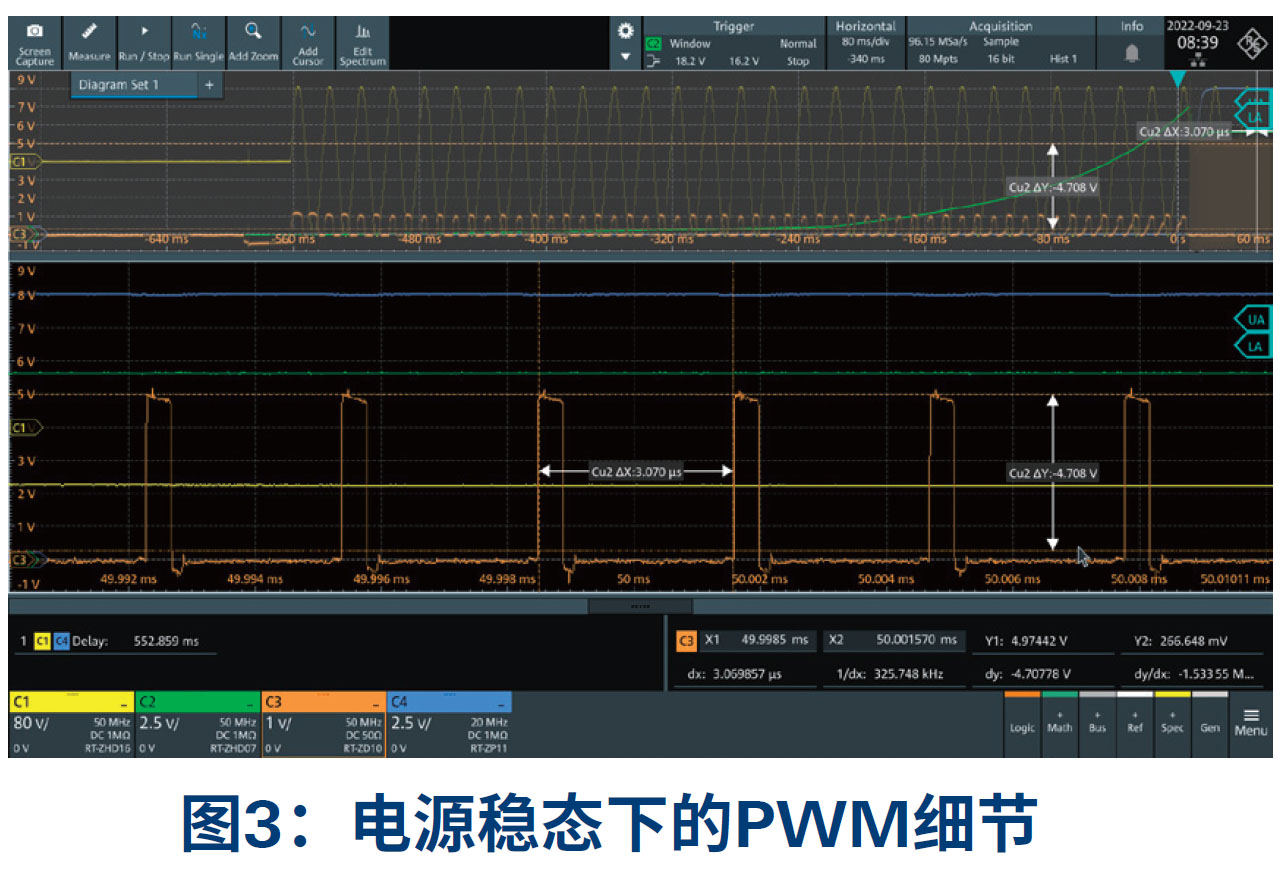Open the main Menu button
Image resolution: width=1280 pixels, height=891 pixels.
click(1250, 721)
